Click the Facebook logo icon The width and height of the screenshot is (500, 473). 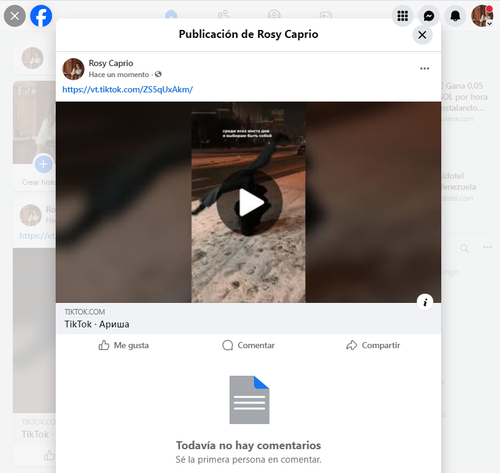point(41,16)
